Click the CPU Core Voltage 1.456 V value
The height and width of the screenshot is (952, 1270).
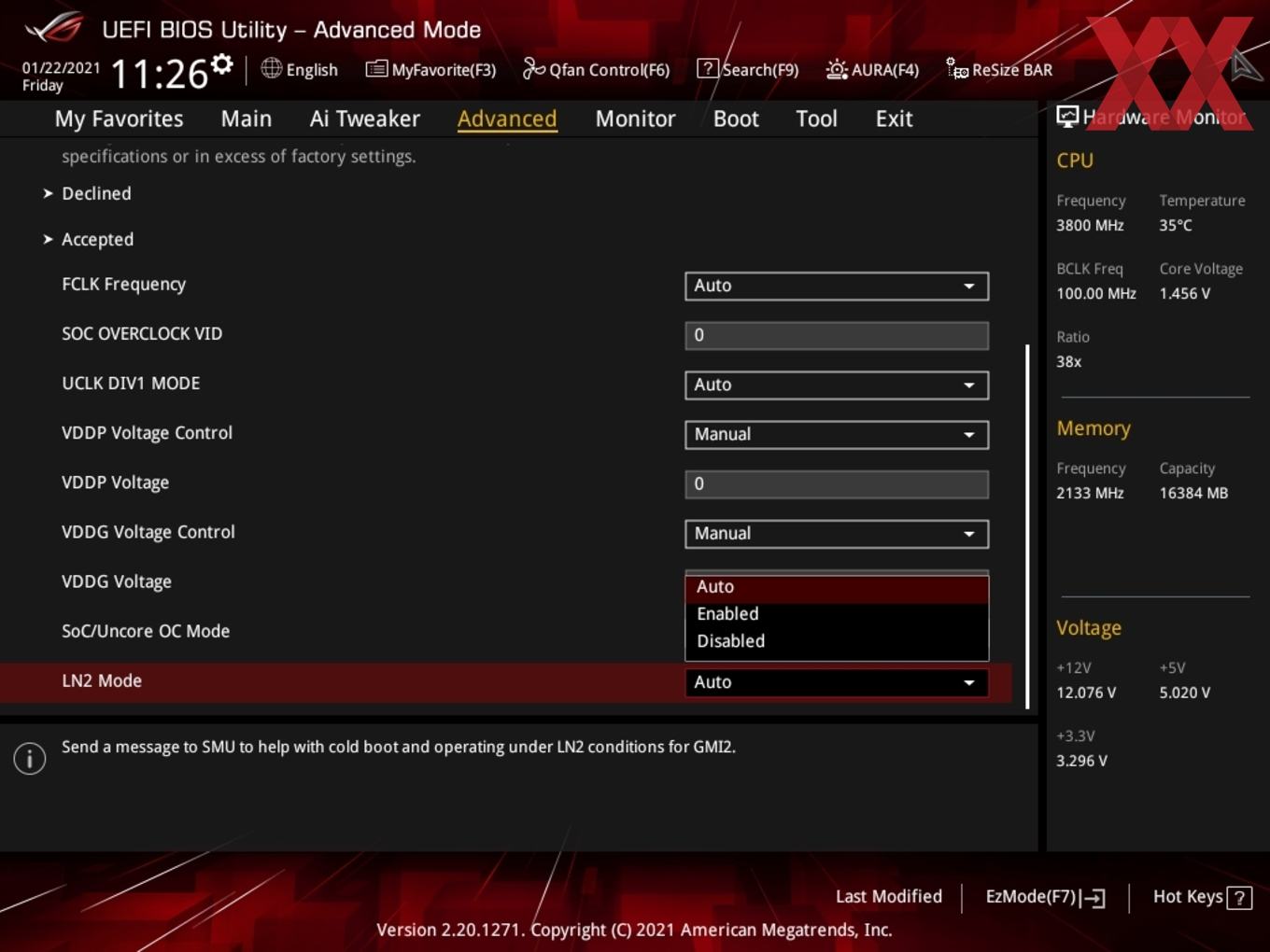click(1184, 293)
